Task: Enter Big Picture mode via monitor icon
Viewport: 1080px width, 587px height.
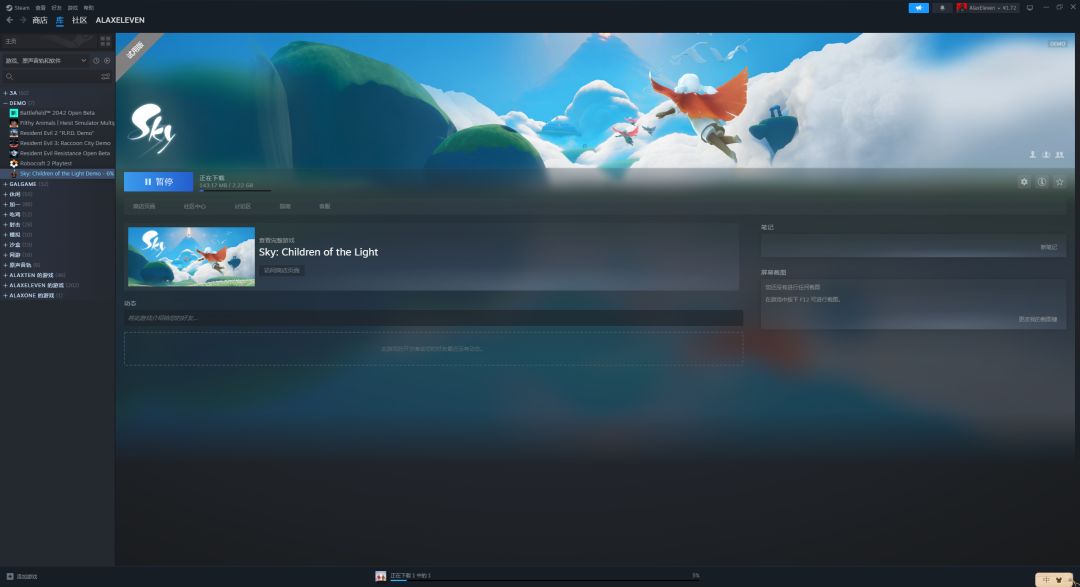Action: [1030, 8]
